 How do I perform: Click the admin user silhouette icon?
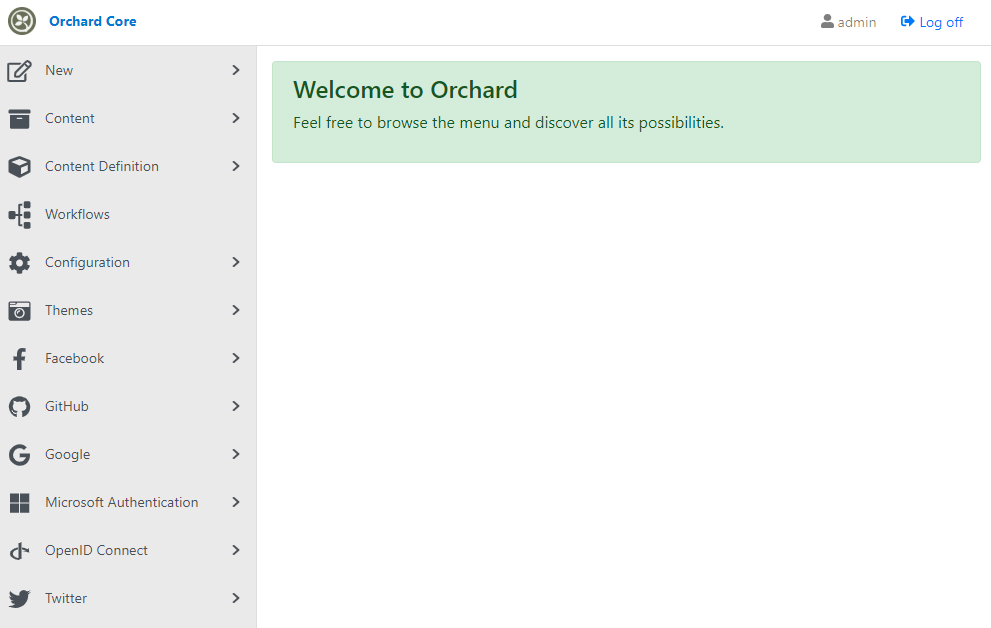827,21
